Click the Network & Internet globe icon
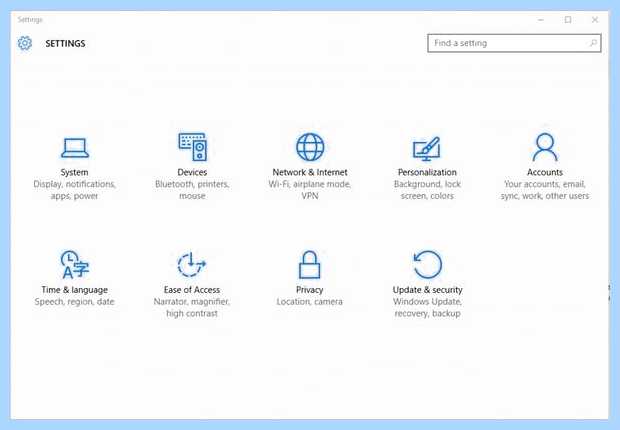The height and width of the screenshot is (430, 620). coord(310,147)
